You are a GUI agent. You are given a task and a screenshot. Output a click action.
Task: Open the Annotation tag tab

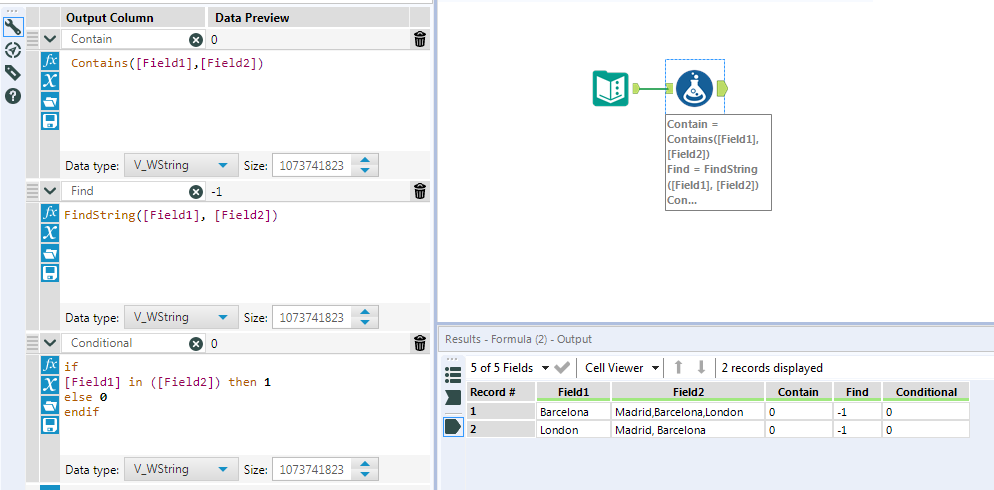click(x=13, y=73)
